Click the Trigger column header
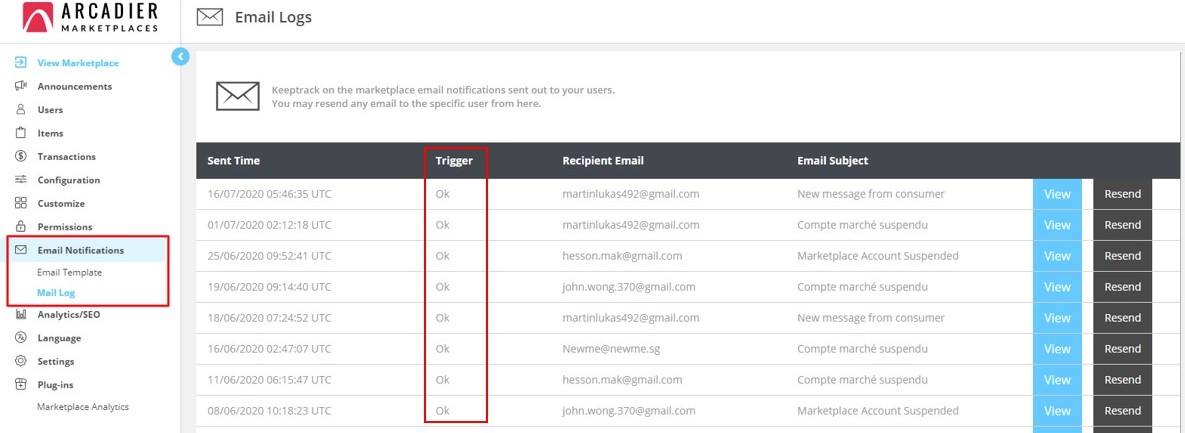 coord(454,160)
